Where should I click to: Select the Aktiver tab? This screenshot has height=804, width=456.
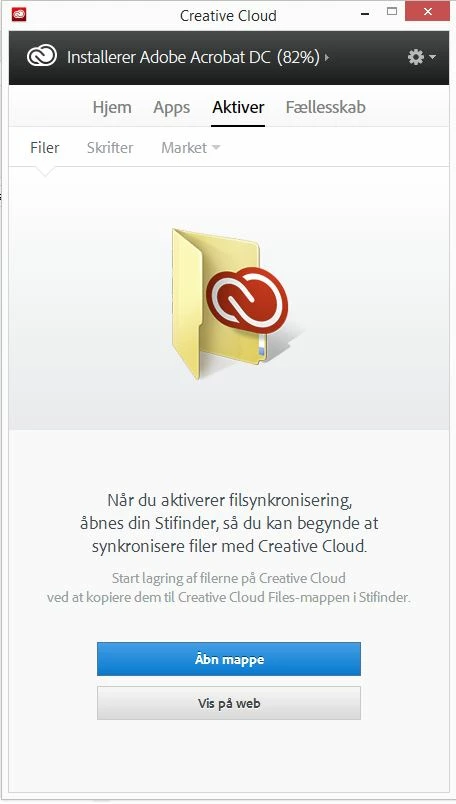(239, 107)
